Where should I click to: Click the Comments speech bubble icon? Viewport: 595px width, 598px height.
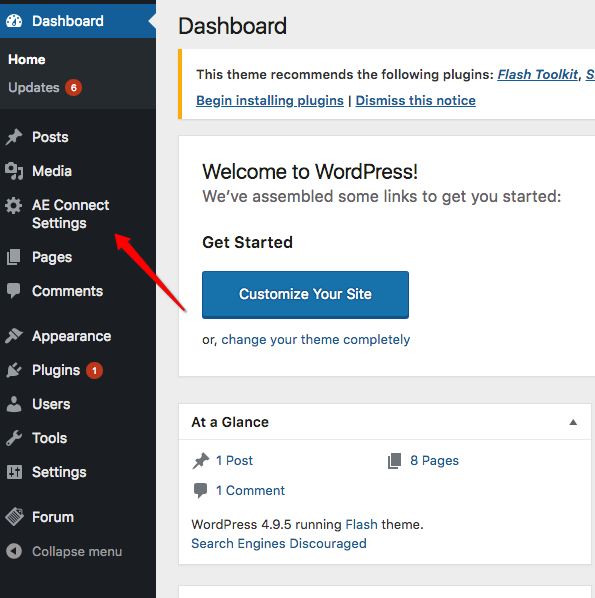(x=14, y=291)
